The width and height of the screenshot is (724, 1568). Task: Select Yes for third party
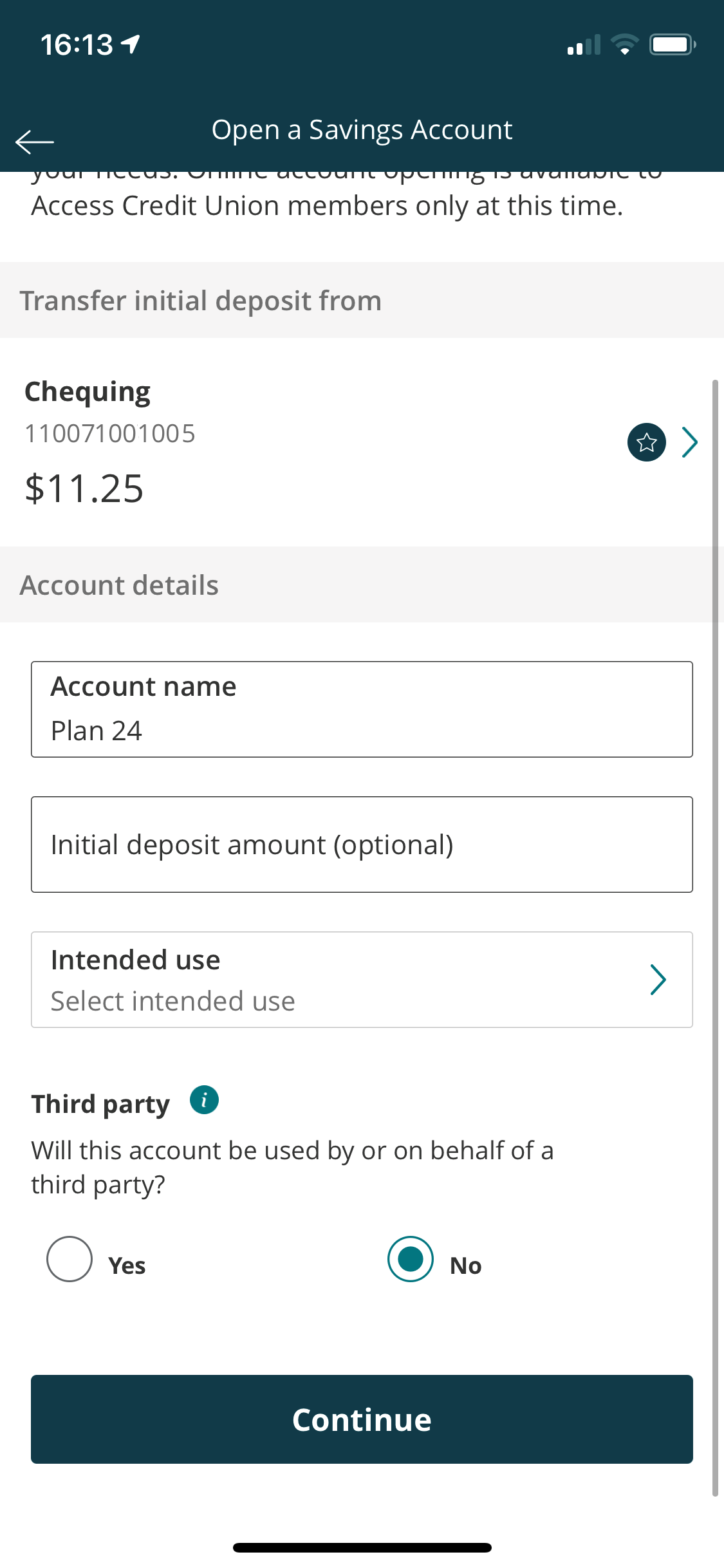click(x=70, y=1259)
